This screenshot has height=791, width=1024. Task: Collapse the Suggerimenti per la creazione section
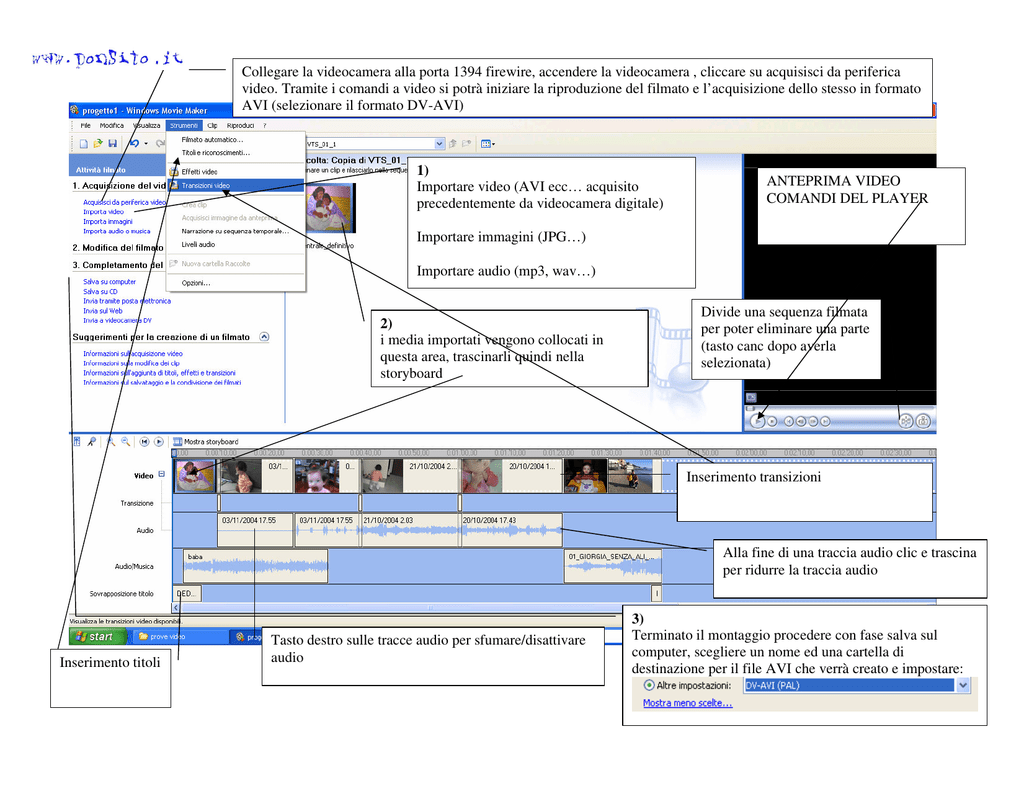click(x=264, y=337)
